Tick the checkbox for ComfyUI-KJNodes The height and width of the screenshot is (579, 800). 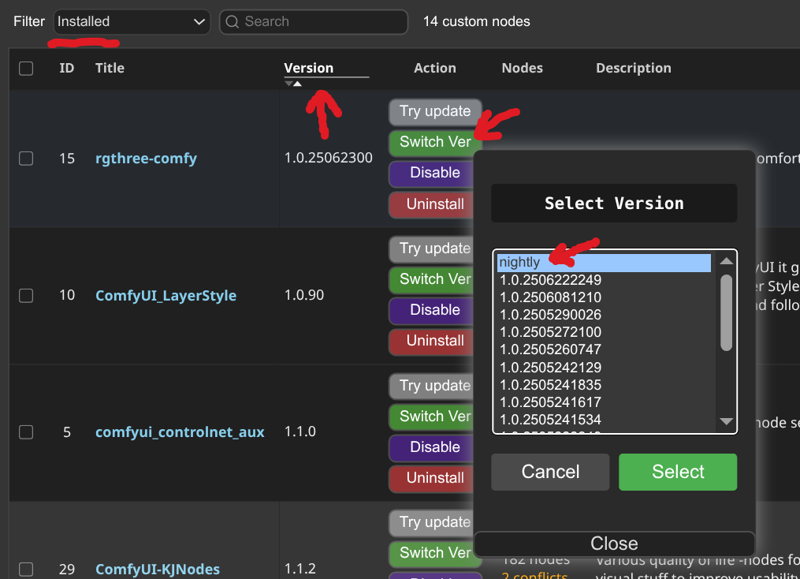[26, 569]
